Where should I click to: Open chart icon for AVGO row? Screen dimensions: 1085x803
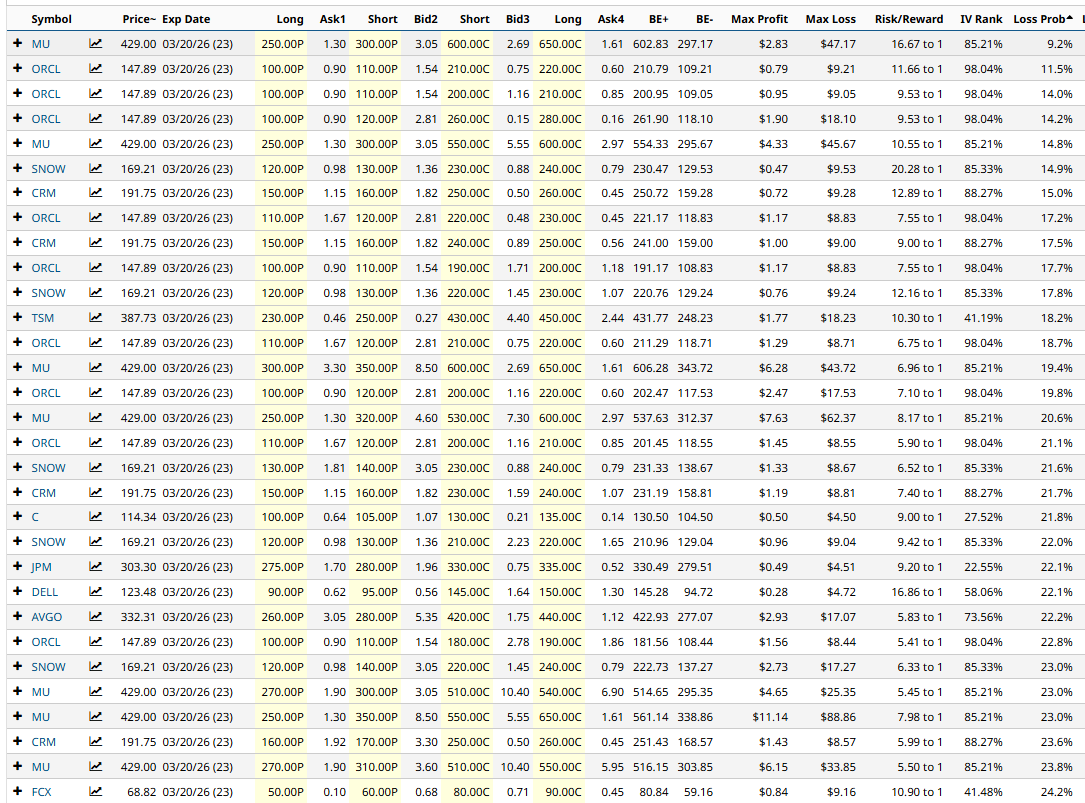tap(95, 617)
